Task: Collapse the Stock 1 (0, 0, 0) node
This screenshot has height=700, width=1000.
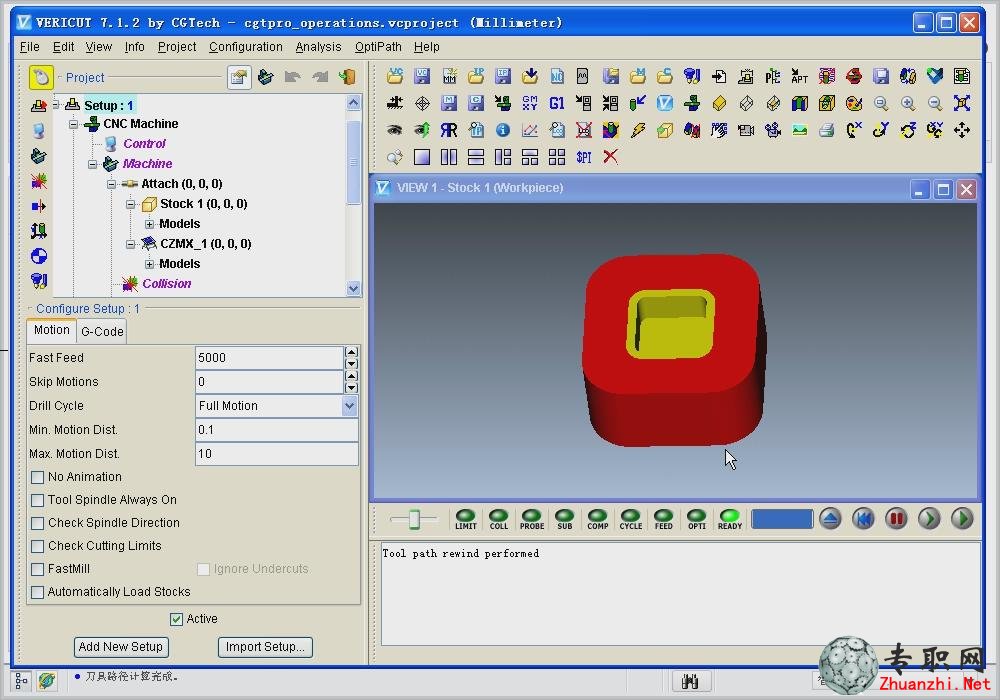Action: [x=131, y=204]
